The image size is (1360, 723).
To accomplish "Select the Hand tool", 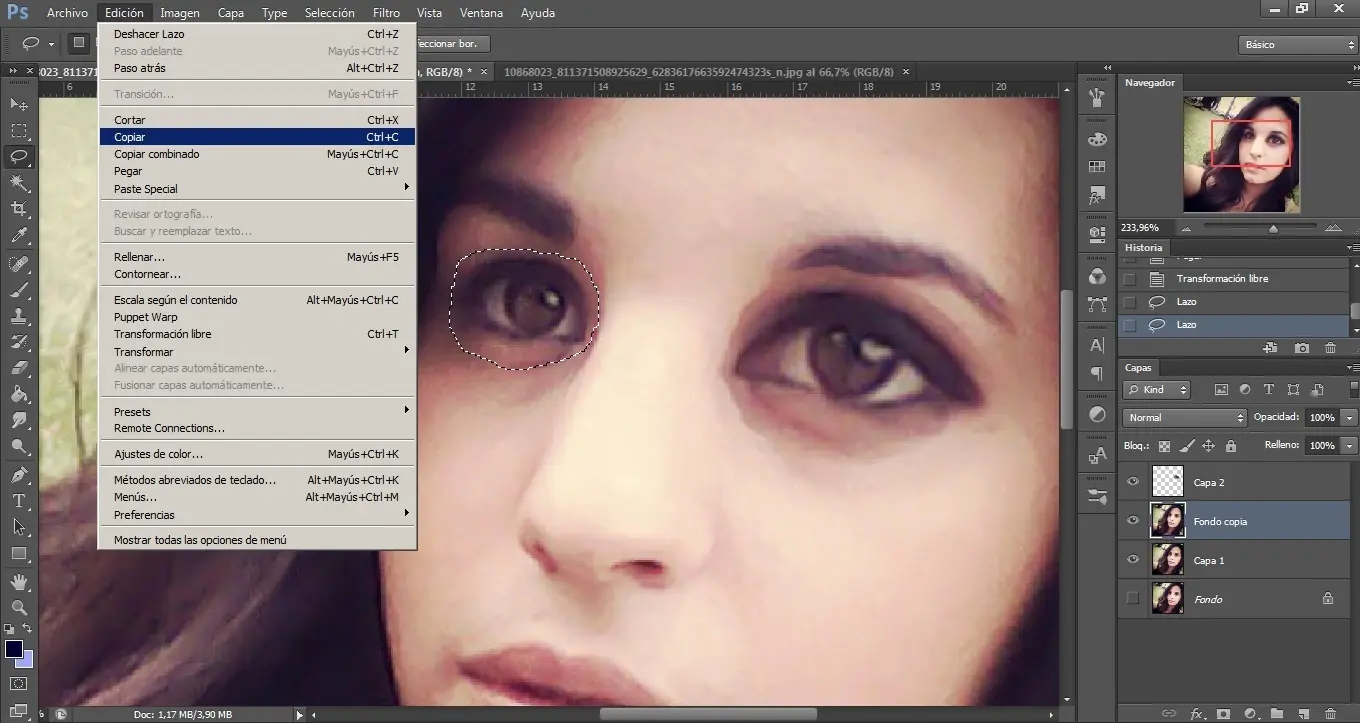I will (19, 581).
